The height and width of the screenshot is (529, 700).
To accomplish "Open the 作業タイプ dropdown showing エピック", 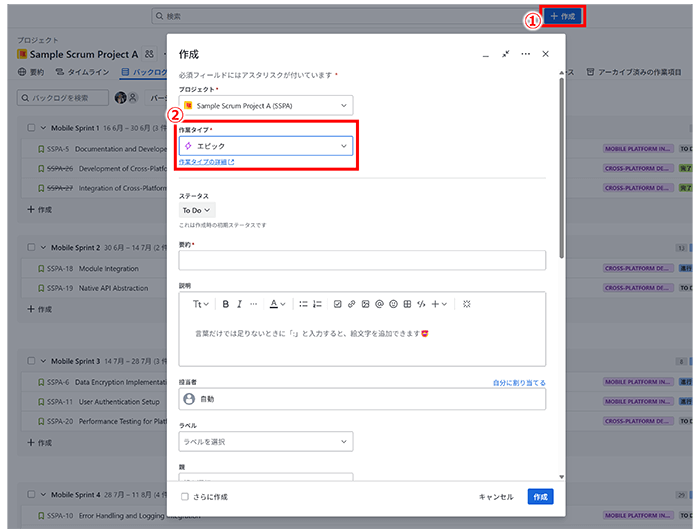I will pyautogui.click(x=265, y=146).
